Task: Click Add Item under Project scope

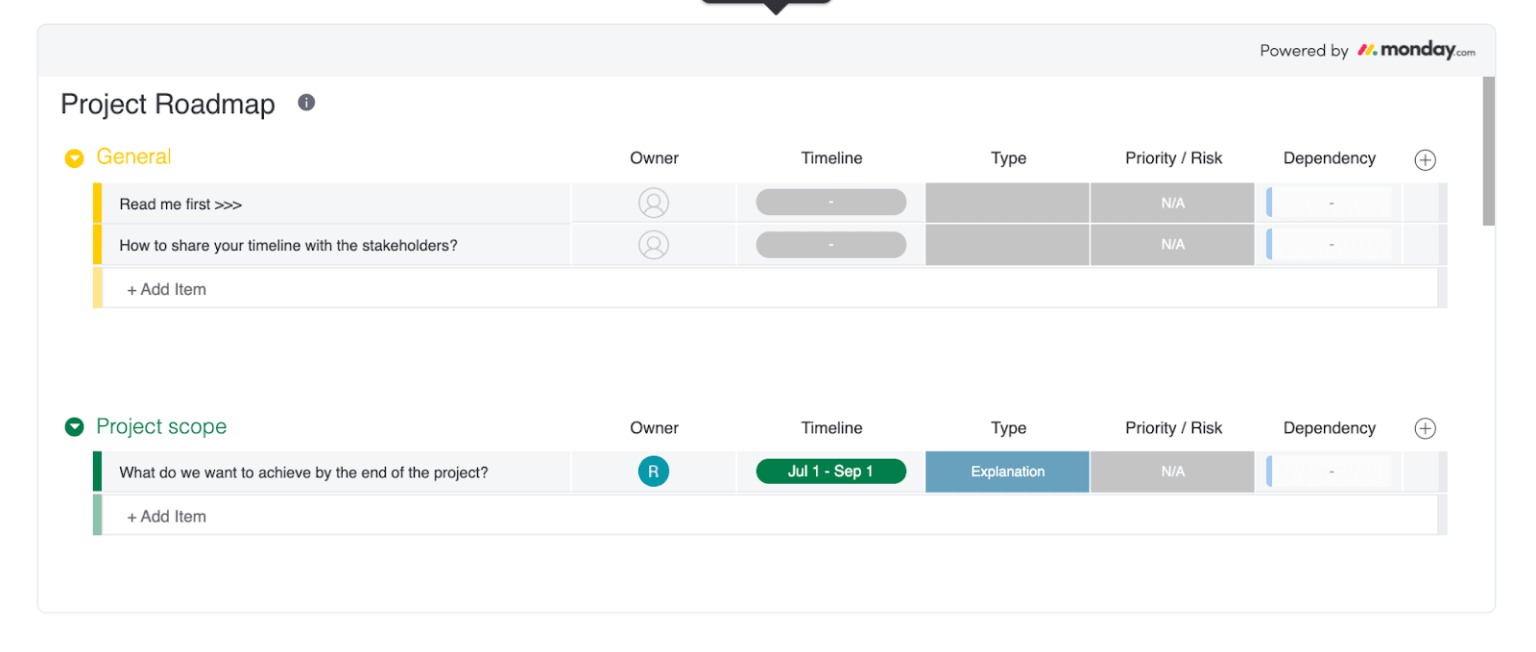Action: point(166,517)
